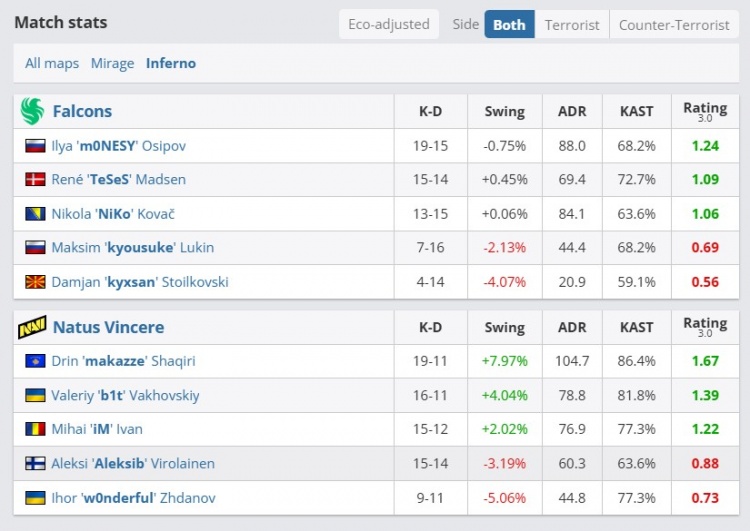Image resolution: width=750 pixels, height=531 pixels.
Task: Show Counter-Terrorist side stats only
Action: point(674,24)
